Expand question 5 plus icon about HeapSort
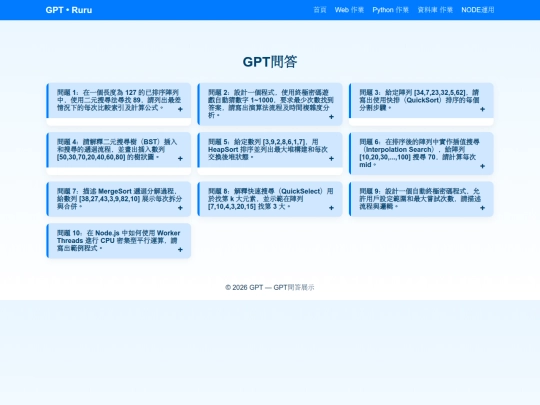The image size is (540, 405). click(x=331, y=158)
